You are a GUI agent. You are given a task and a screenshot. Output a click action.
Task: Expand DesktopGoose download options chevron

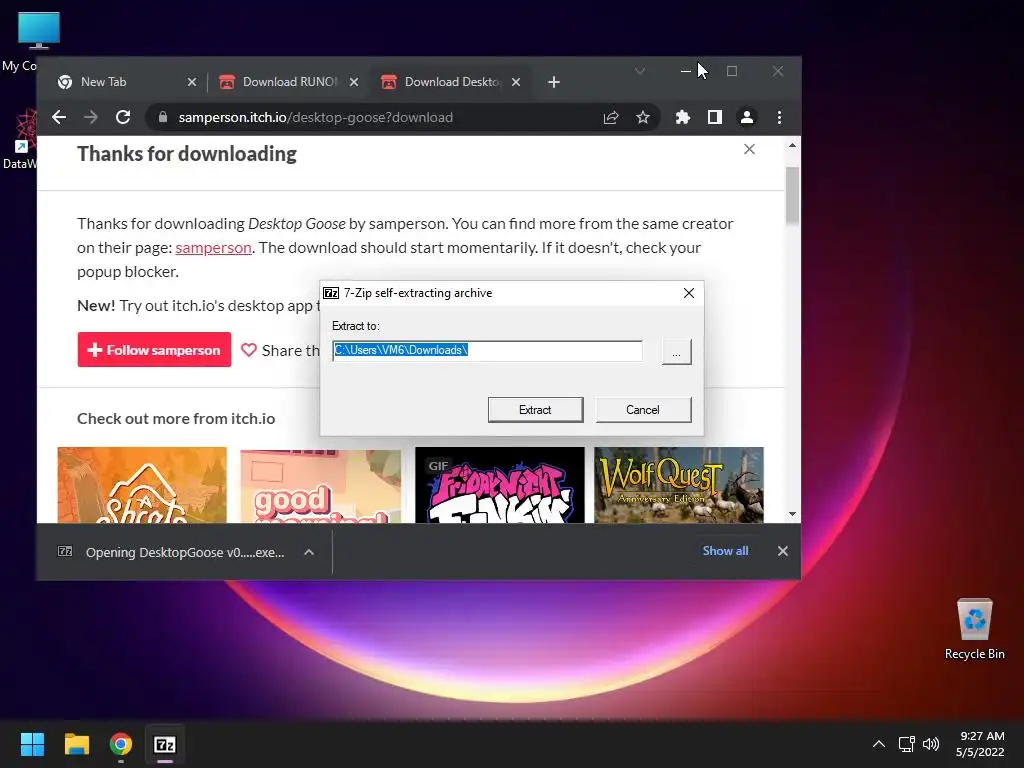(x=309, y=552)
